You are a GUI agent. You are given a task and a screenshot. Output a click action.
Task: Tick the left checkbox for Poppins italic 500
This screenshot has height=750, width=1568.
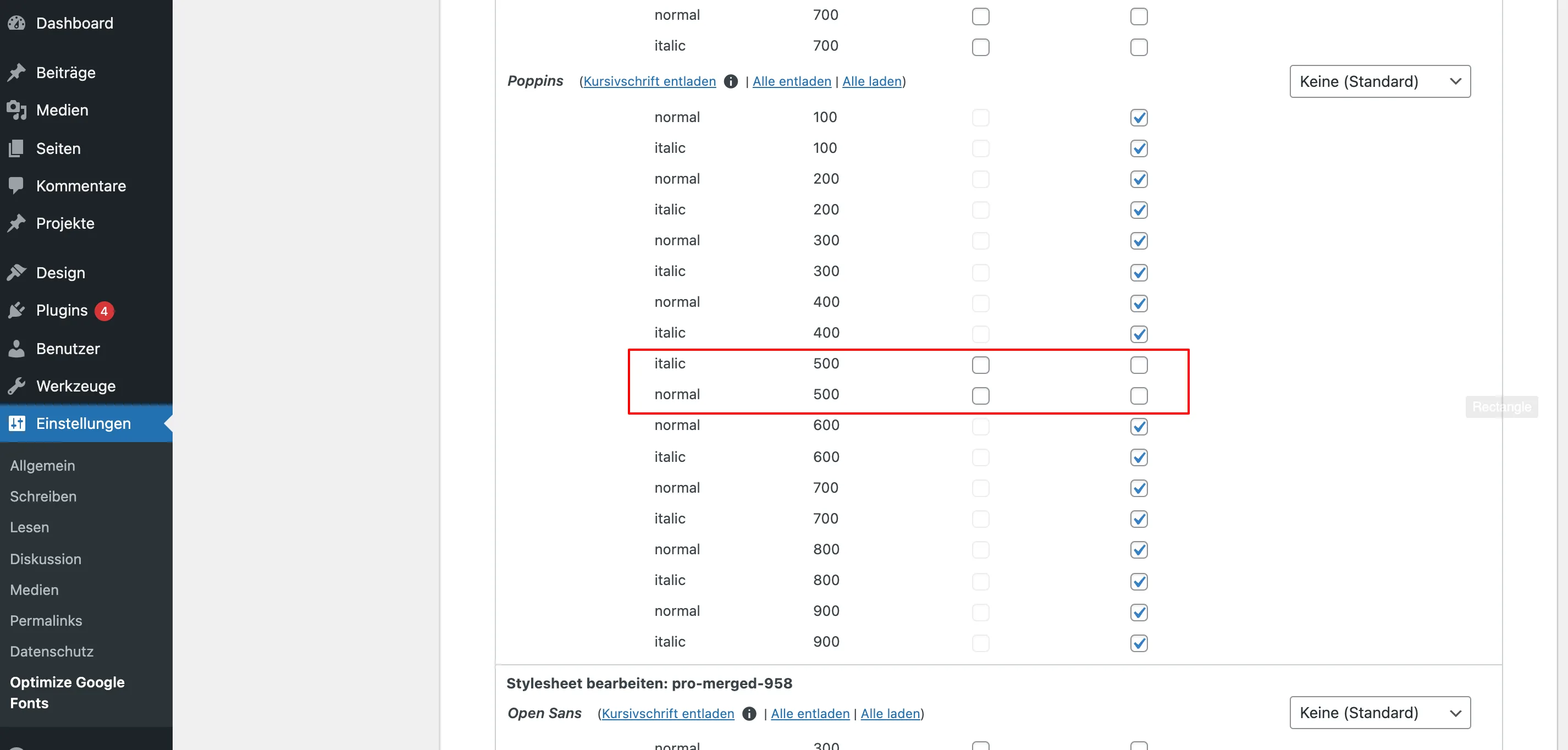(980, 365)
